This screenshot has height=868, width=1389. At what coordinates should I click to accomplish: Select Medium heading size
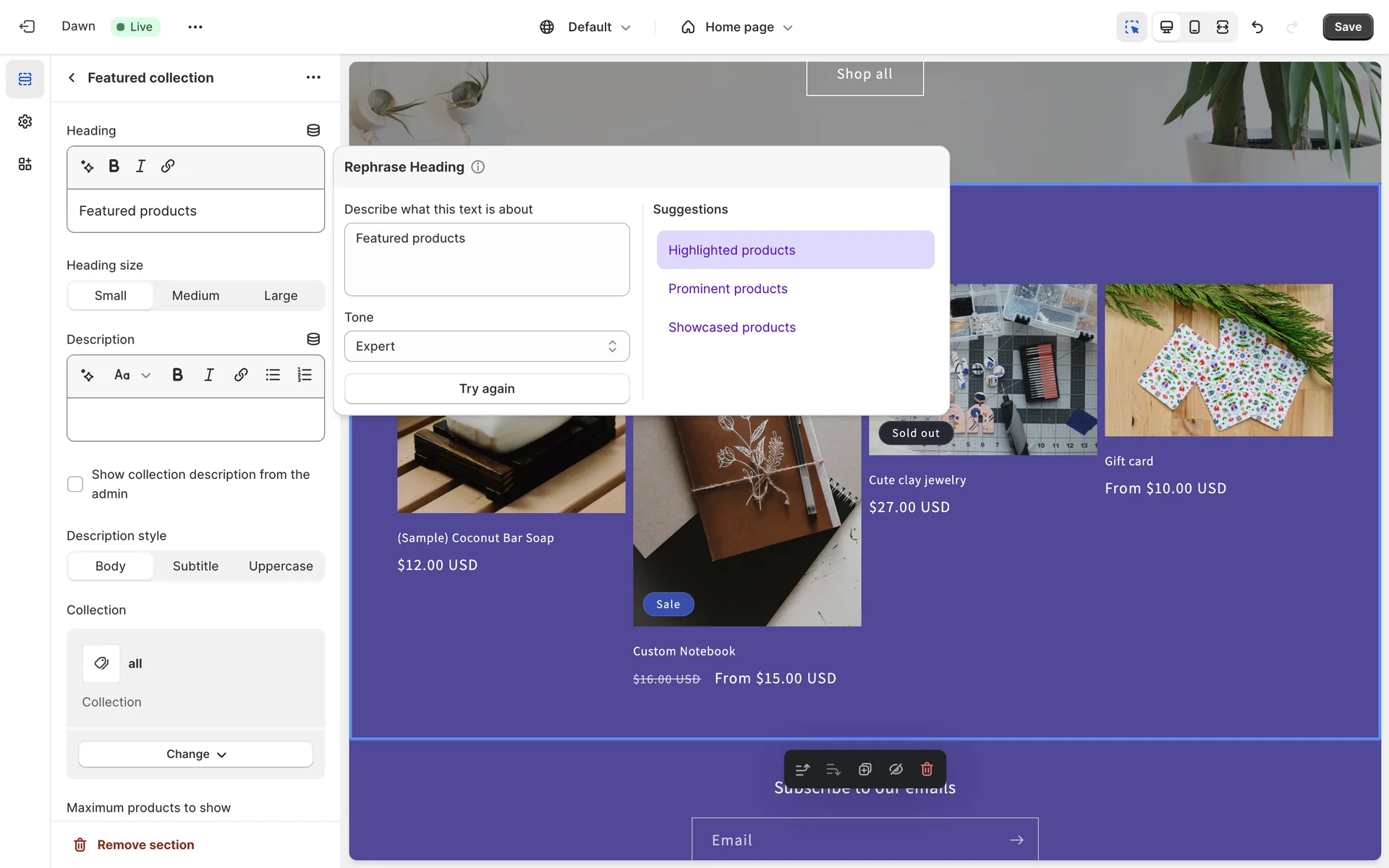195,296
